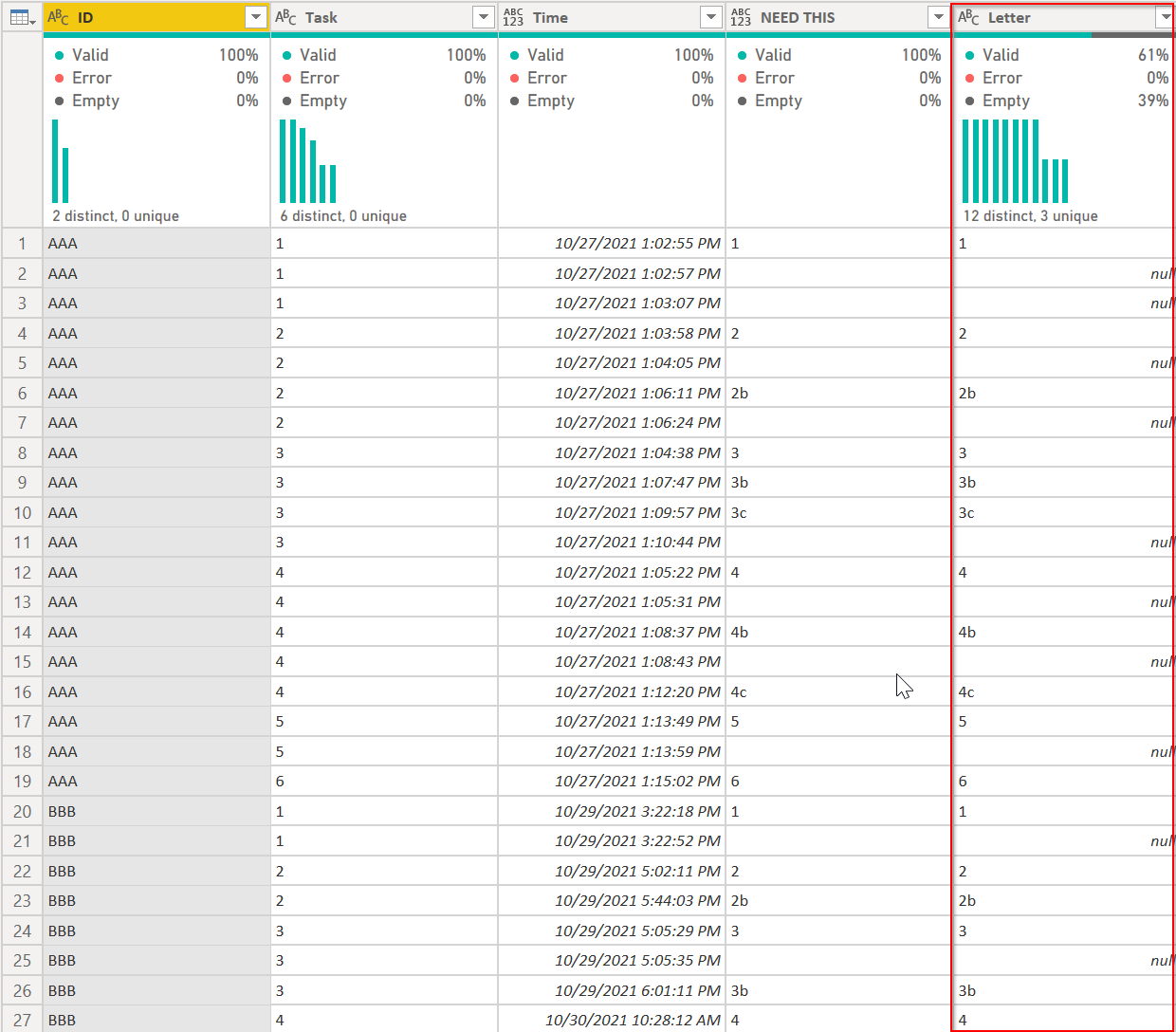
Task: Select row number 1
Action: [22, 244]
